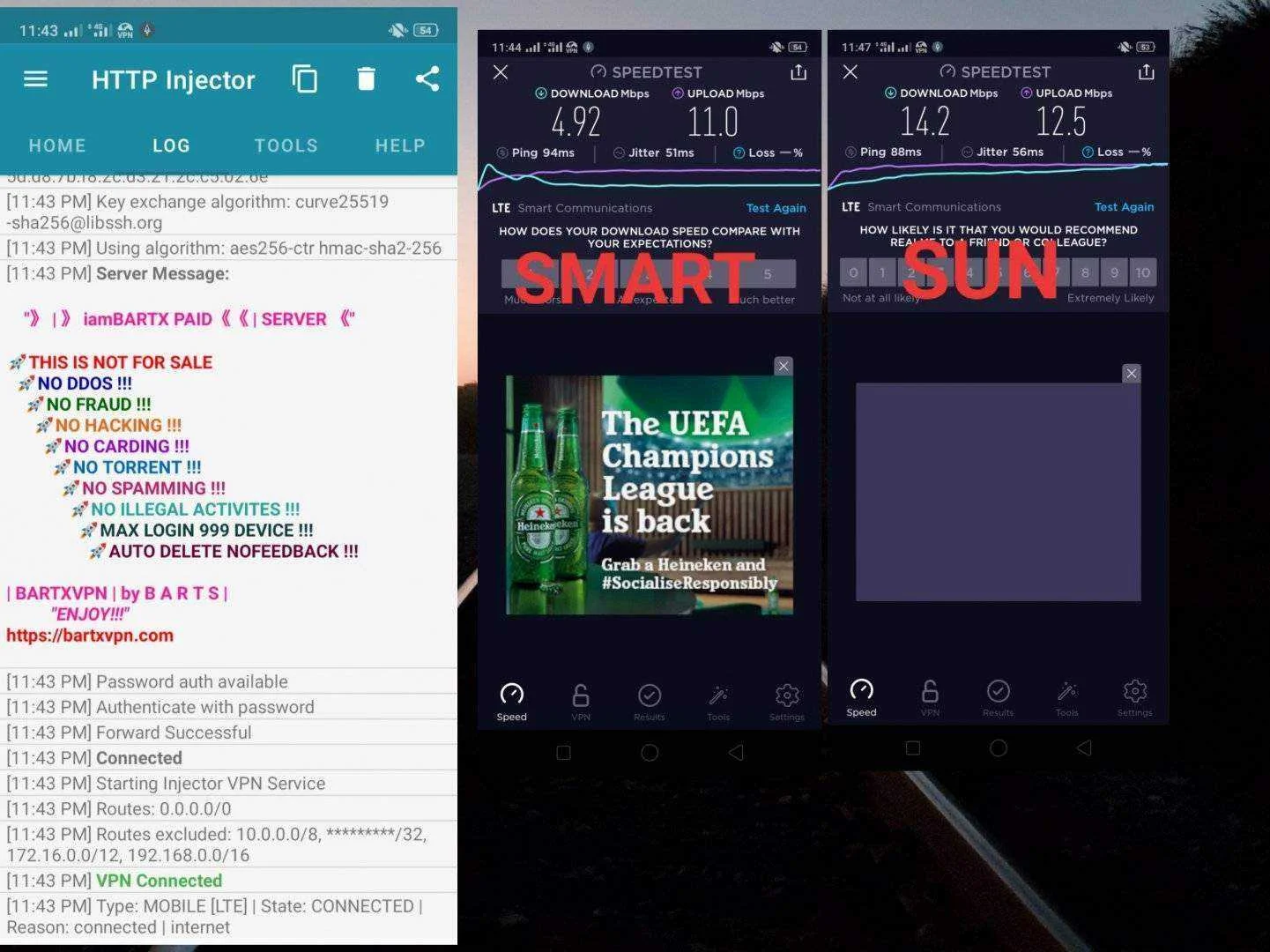
Task: Choose rating 0 on SUN recommend survey
Action: coord(853,272)
